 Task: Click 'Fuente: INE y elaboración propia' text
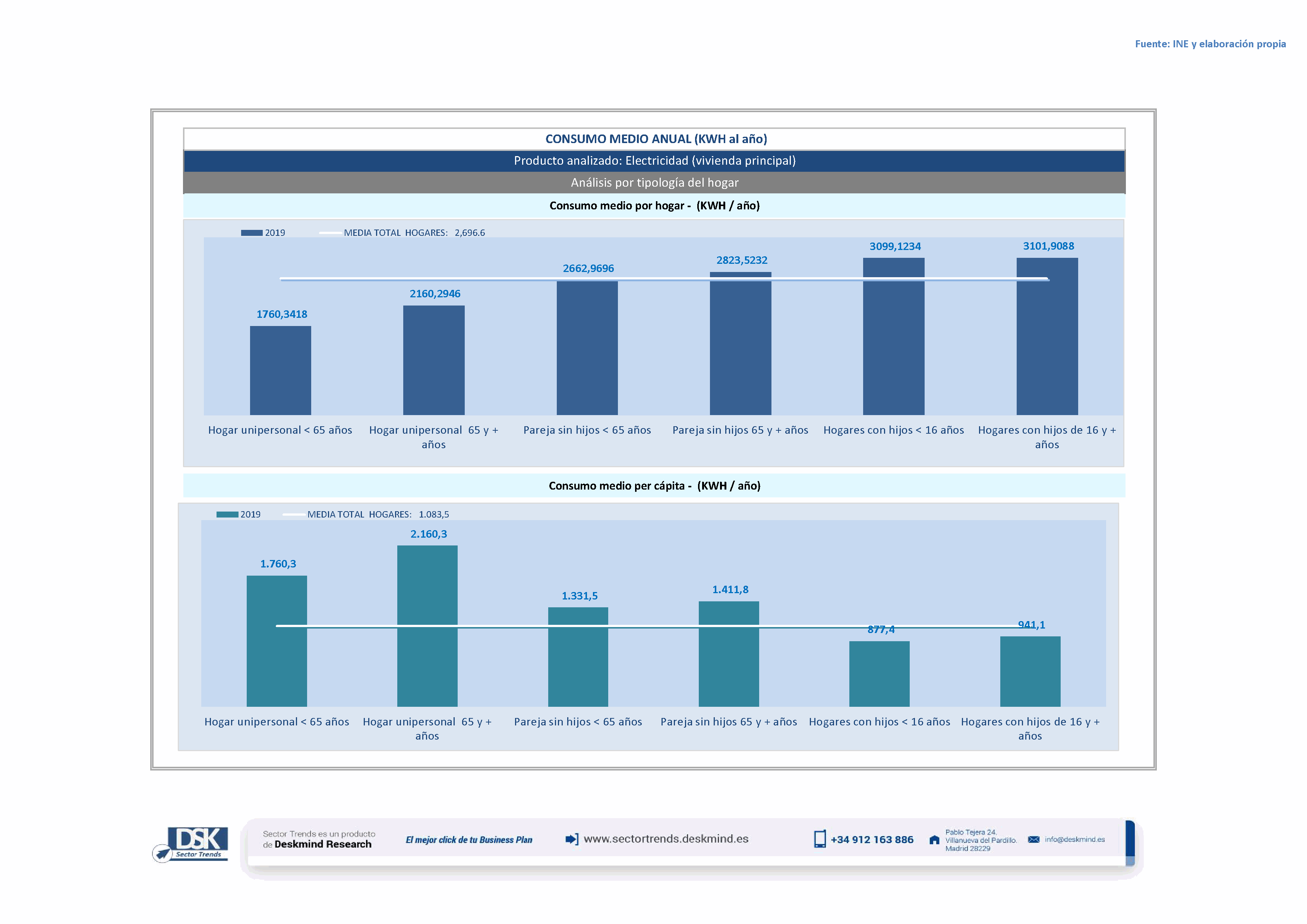click(x=1210, y=44)
